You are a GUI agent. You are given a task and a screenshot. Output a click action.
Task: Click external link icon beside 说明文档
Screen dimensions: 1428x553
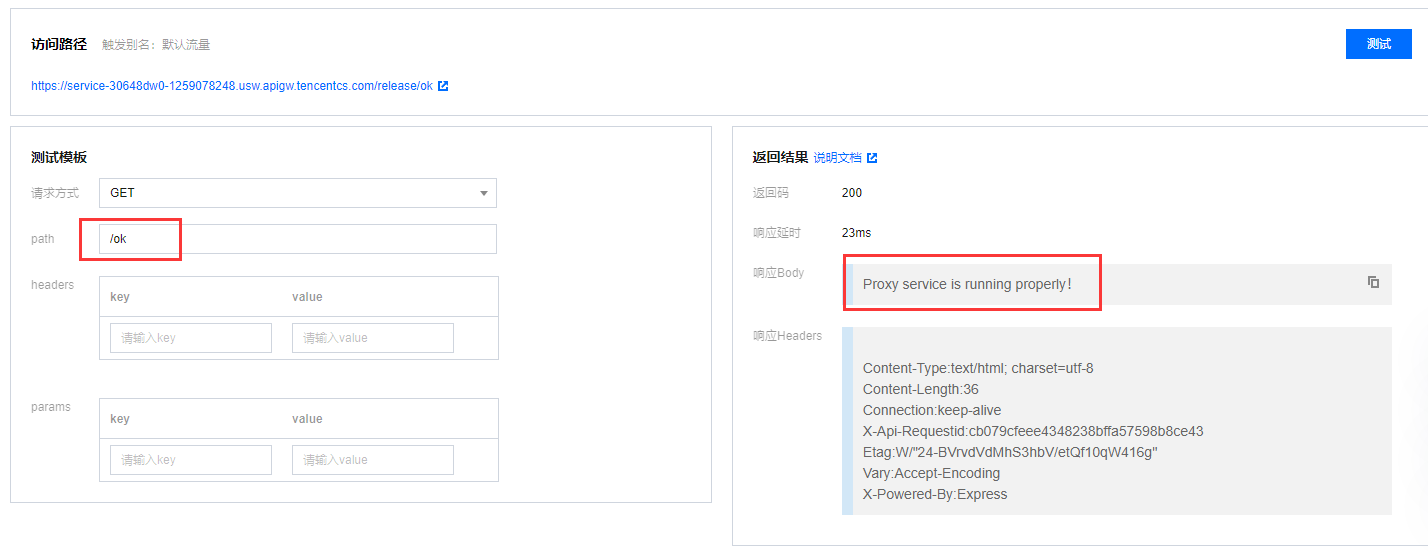click(x=872, y=158)
